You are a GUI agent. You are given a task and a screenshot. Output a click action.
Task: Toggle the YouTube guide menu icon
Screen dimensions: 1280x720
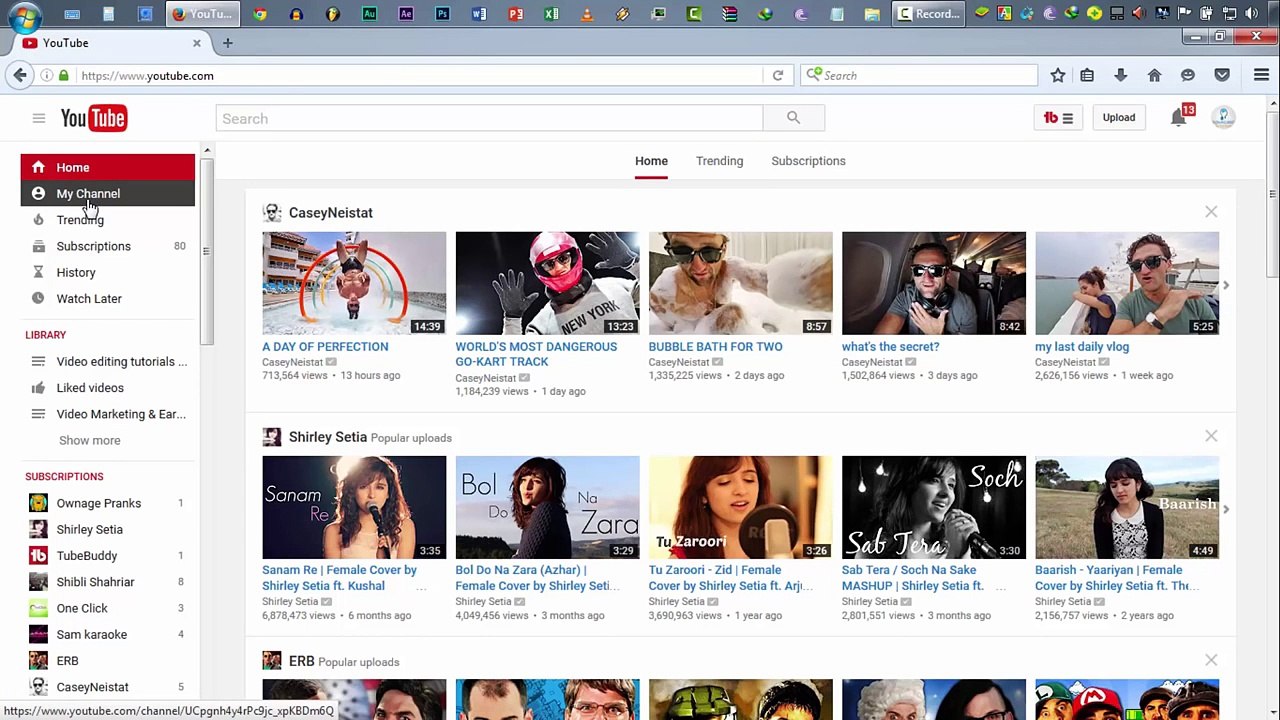38,118
